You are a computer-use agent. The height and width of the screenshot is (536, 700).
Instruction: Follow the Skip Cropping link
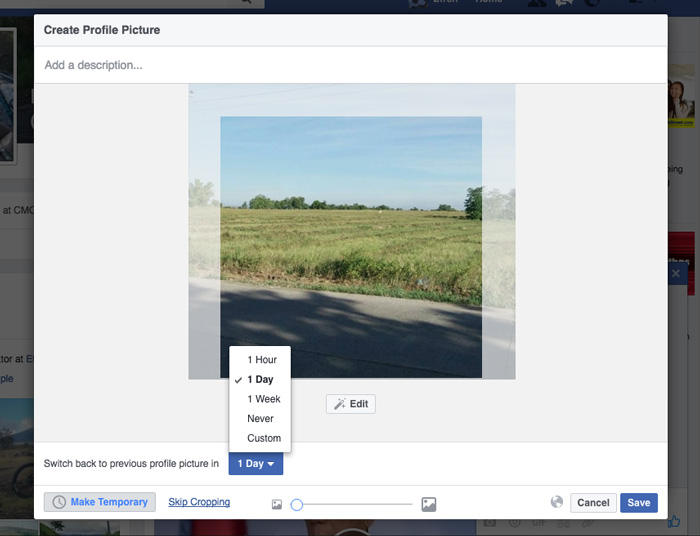click(x=199, y=502)
